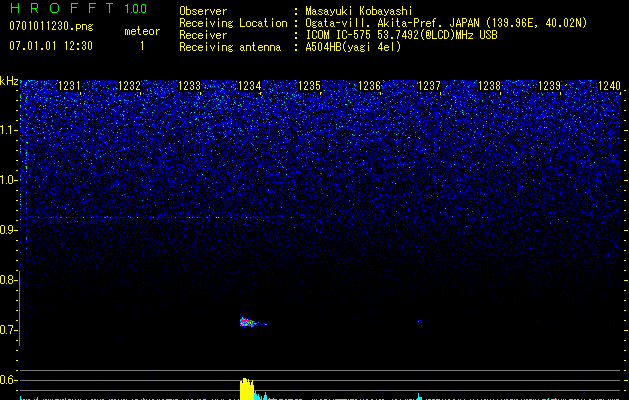Click the yellow signal-strength peak bar
Image resolution: width=629 pixels, height=400 pixels.
247,389
